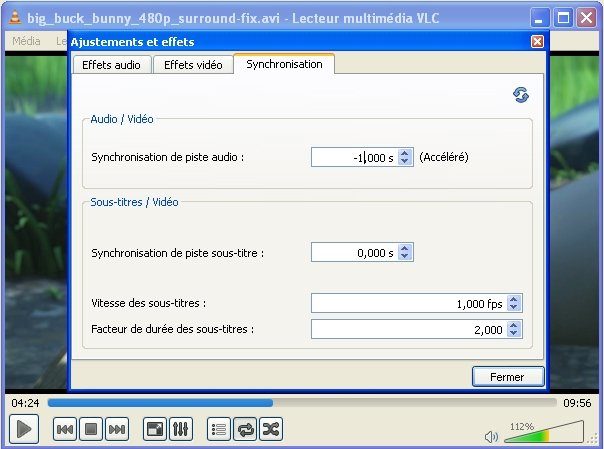Decrease subtitle track synchronisation value

(x=404, y=256)
